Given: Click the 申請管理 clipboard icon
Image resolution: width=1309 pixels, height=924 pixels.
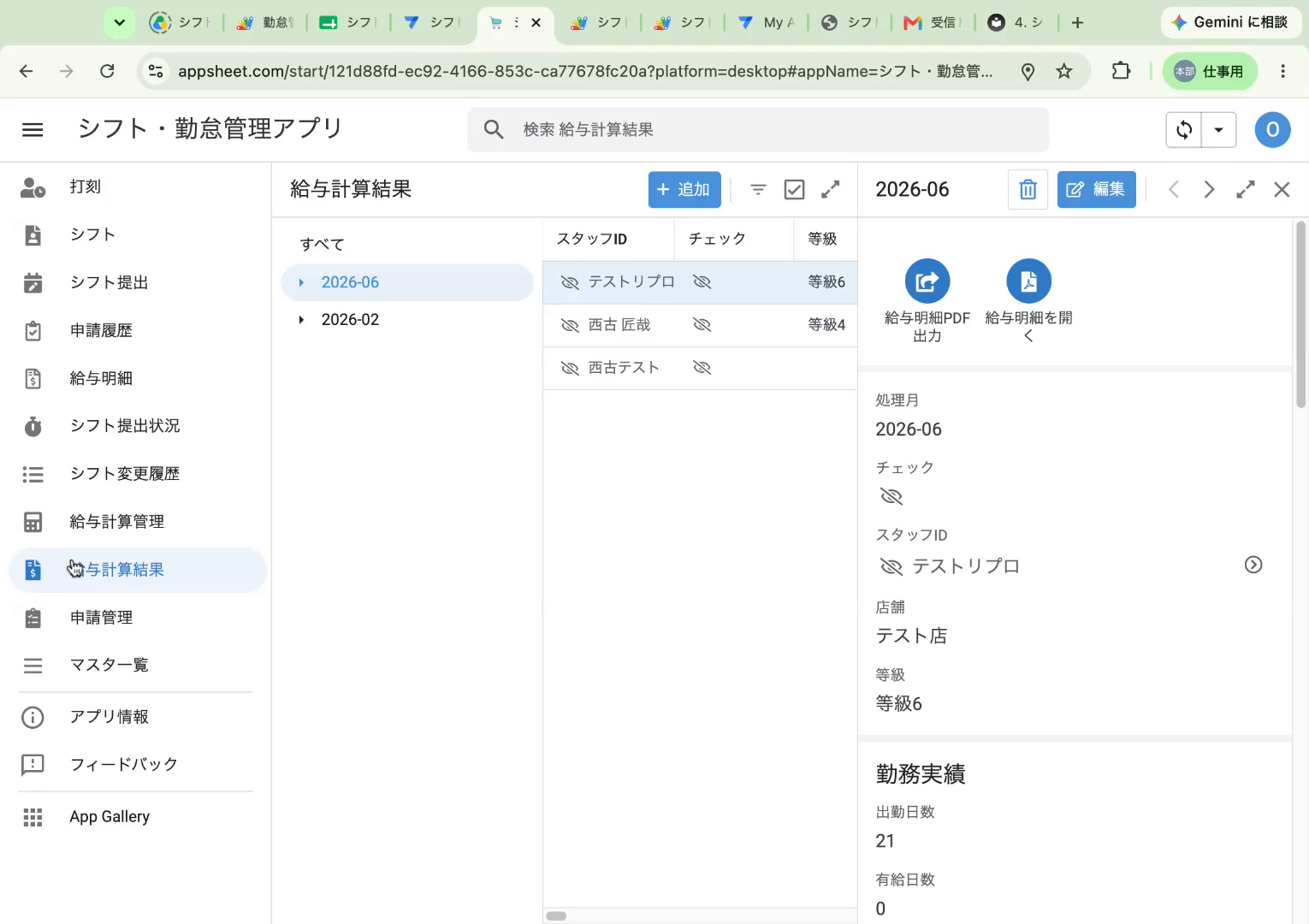Looking at the screenshot, I should point(33,618).
